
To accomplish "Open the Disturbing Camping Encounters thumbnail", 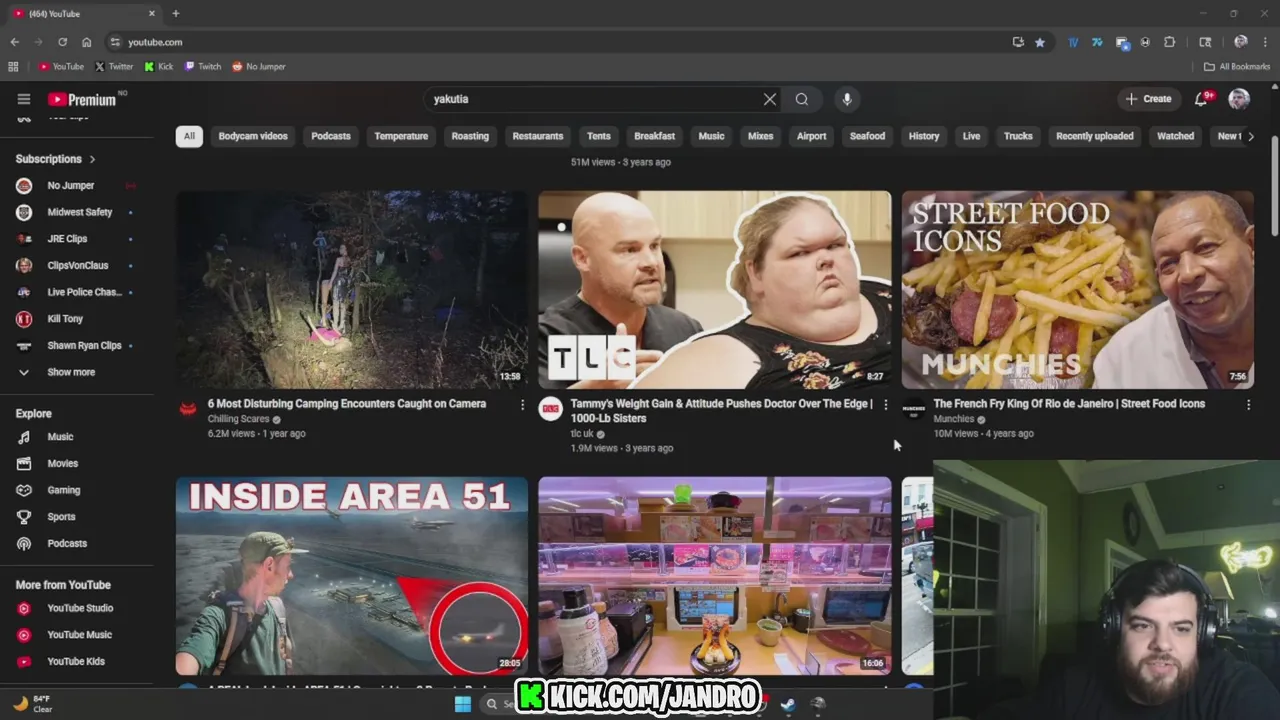I will coord(352,290).
